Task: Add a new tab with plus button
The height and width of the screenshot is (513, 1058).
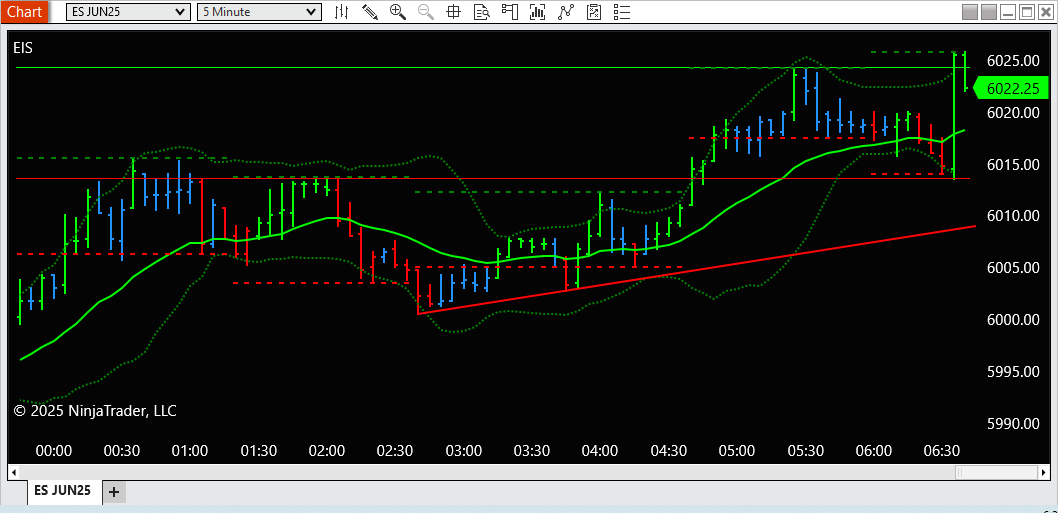Action: (x=113, y=491)
